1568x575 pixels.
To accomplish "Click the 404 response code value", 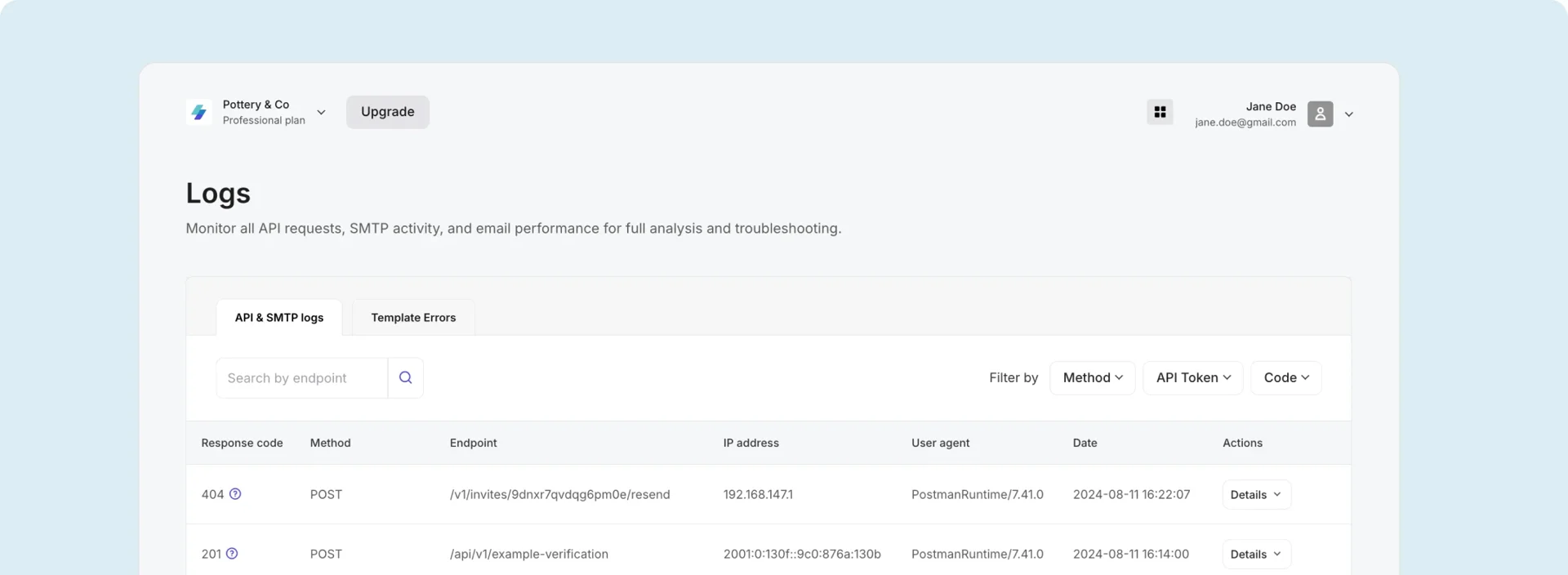I will click(212, 494).
